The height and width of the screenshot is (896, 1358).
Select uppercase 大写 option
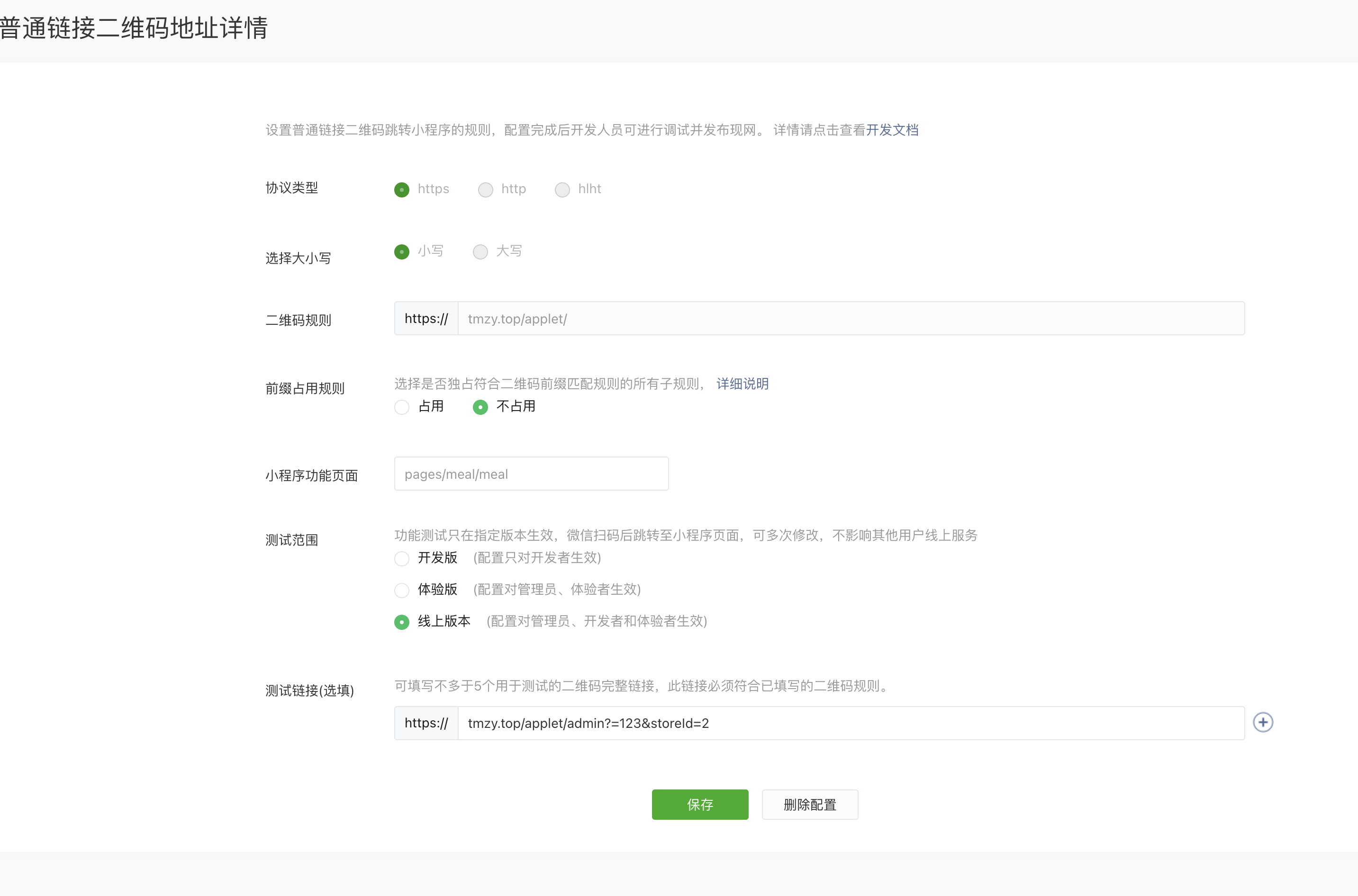pos(480,252)
